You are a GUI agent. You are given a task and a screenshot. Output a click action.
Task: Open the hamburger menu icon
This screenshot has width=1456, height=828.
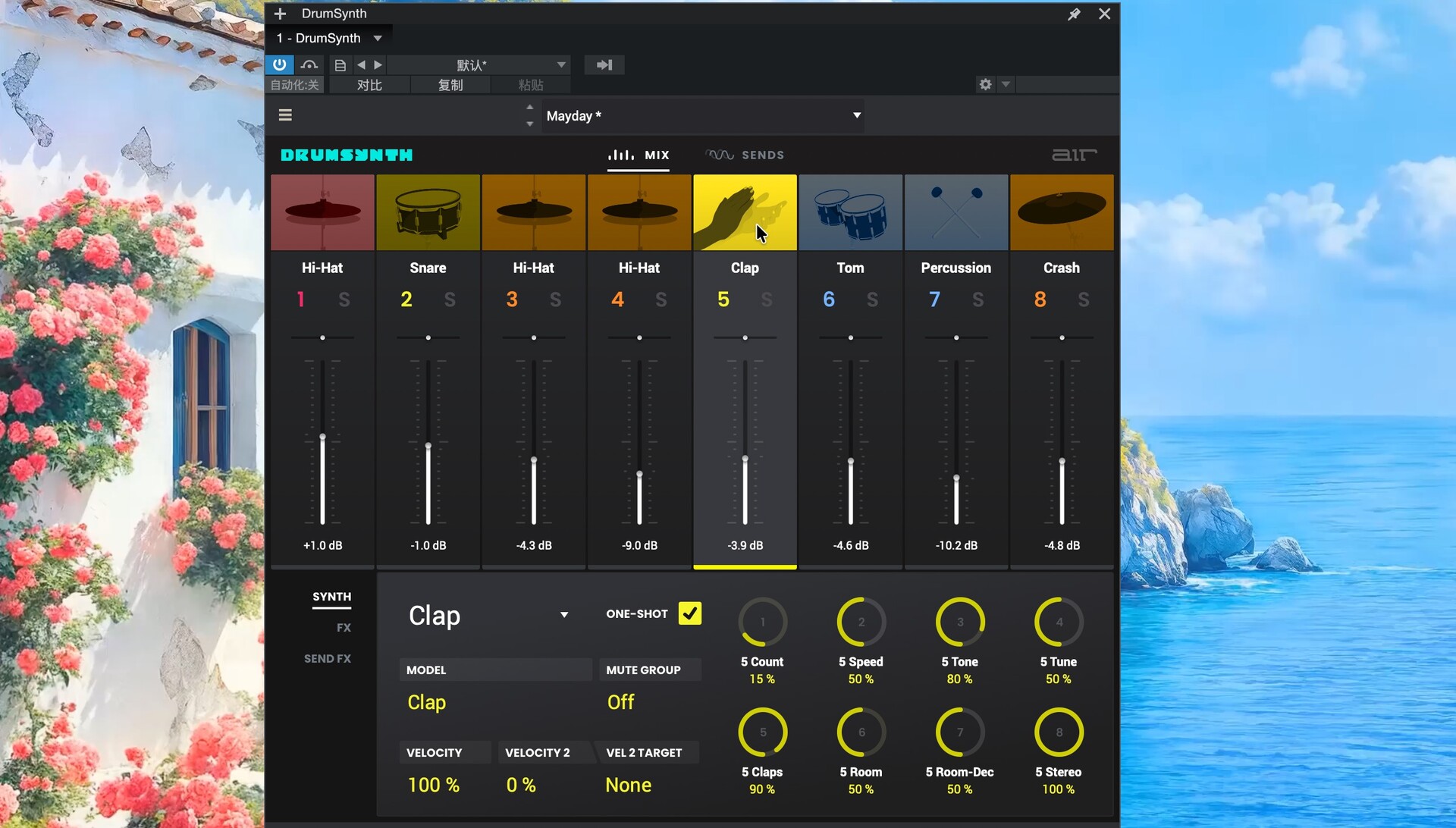[x=285, y=115]
